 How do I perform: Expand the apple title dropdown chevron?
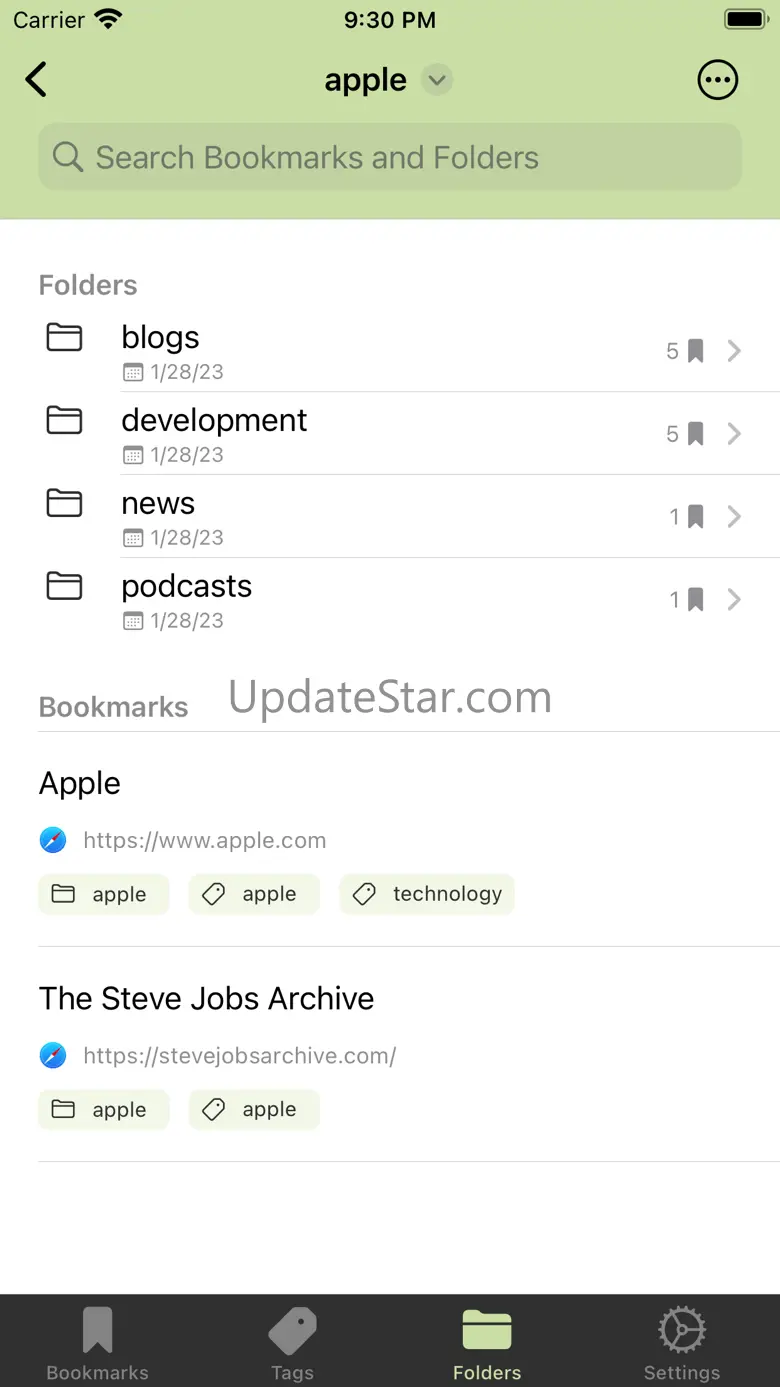tap(437, 80)
